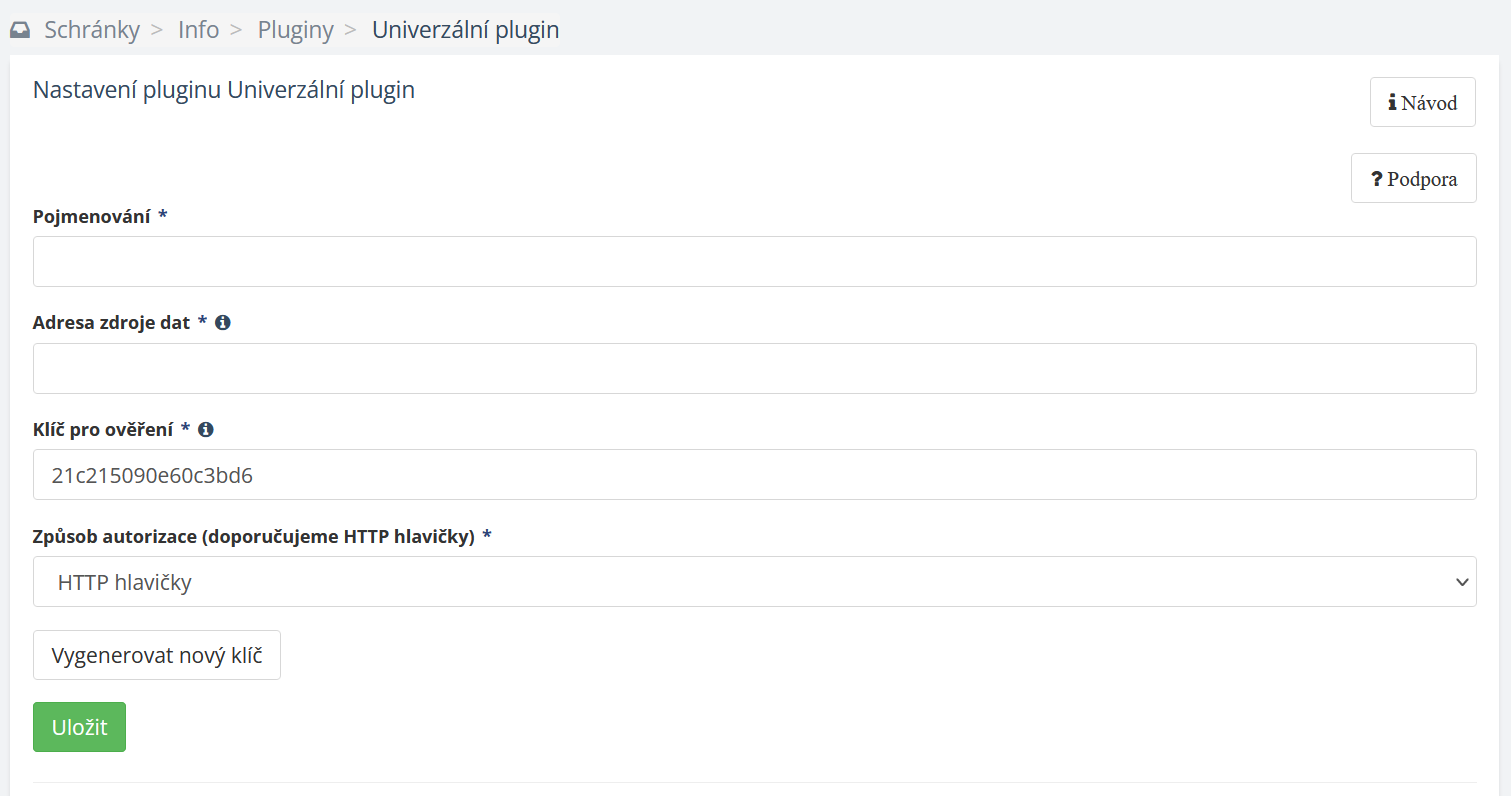This screenshot has width=1511, height=796.
Task: Click into the Adresa zdroje dat field
Action: pyautogui.click(x=754, y=368)
